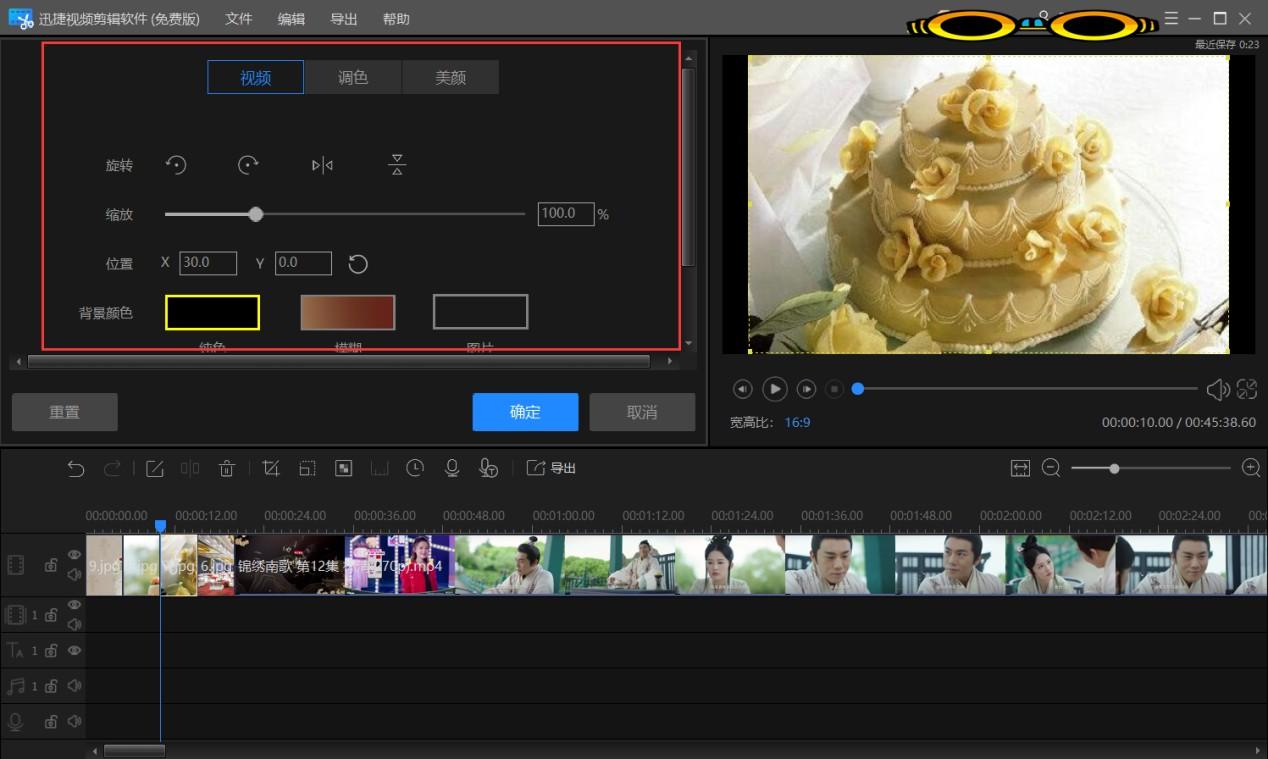Fit the timeline to window width

[x=1020, y=468]
